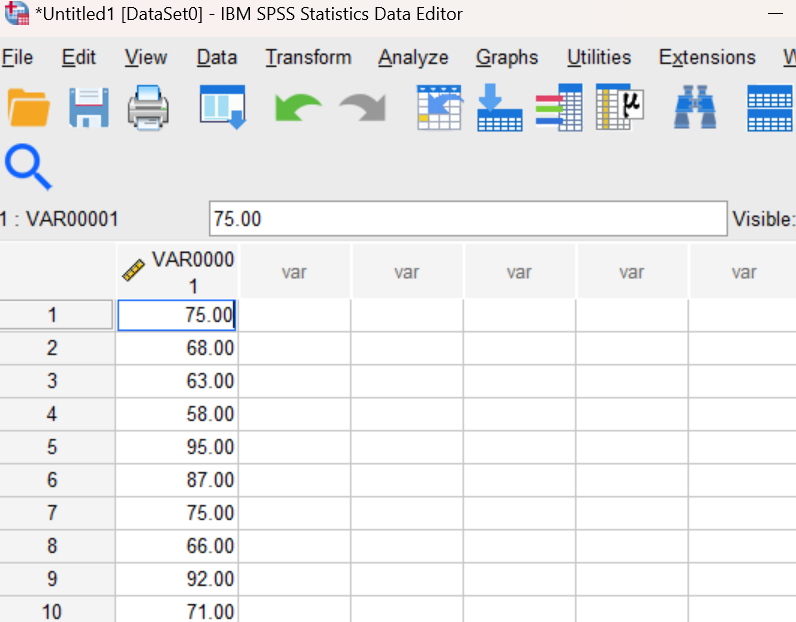This screenshot has height=622, width=796.
Task: Click the Go to variable icon
Action: [500, 108]
